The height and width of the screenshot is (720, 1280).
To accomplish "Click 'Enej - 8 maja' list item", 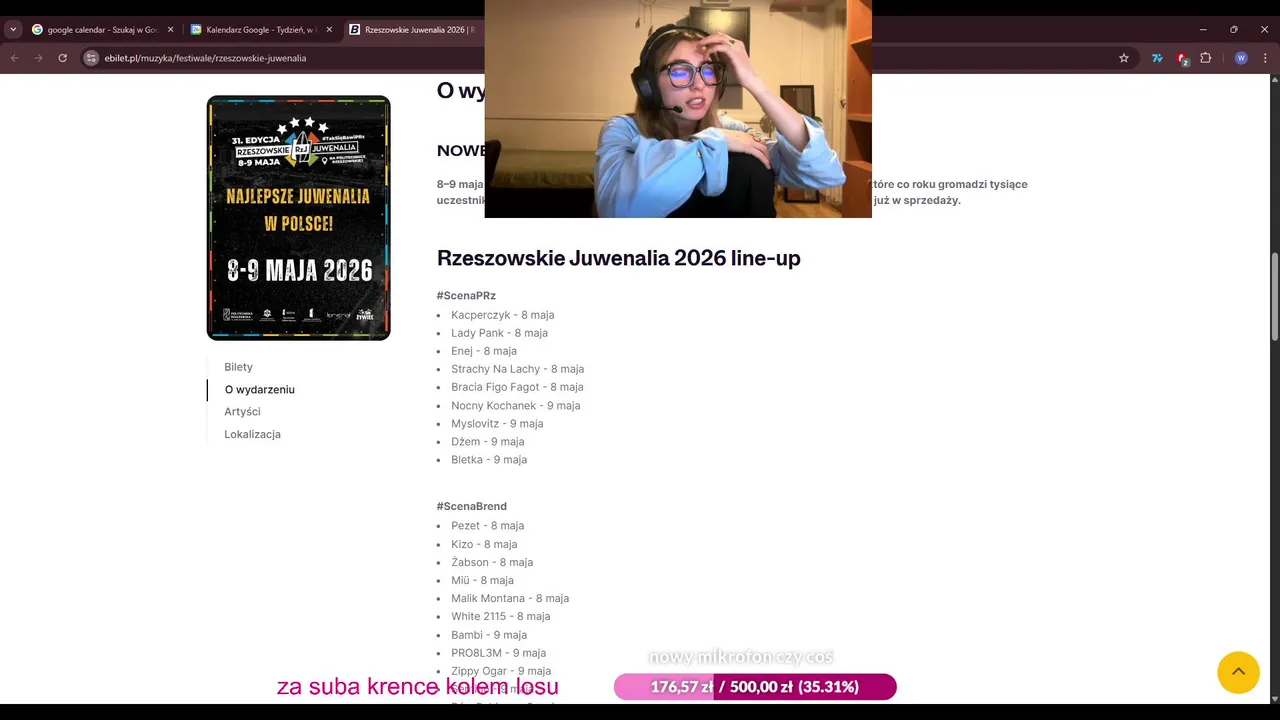I will point(484,351).
